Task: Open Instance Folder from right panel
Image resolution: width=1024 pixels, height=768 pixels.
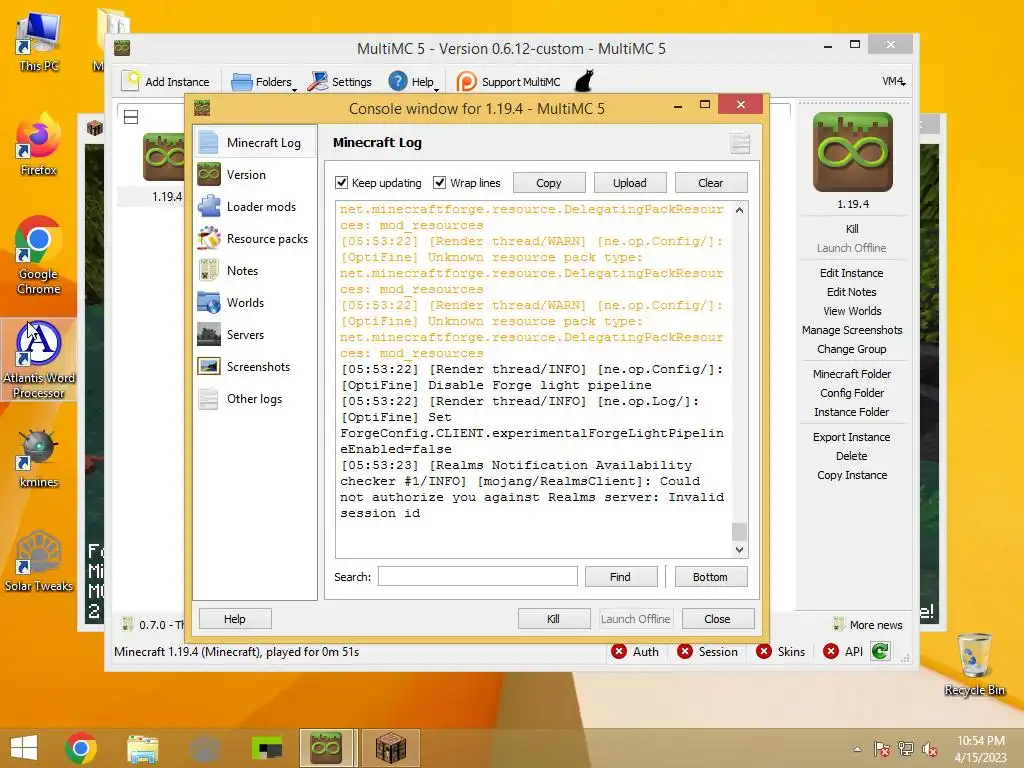Action: [x=852, y=411]
